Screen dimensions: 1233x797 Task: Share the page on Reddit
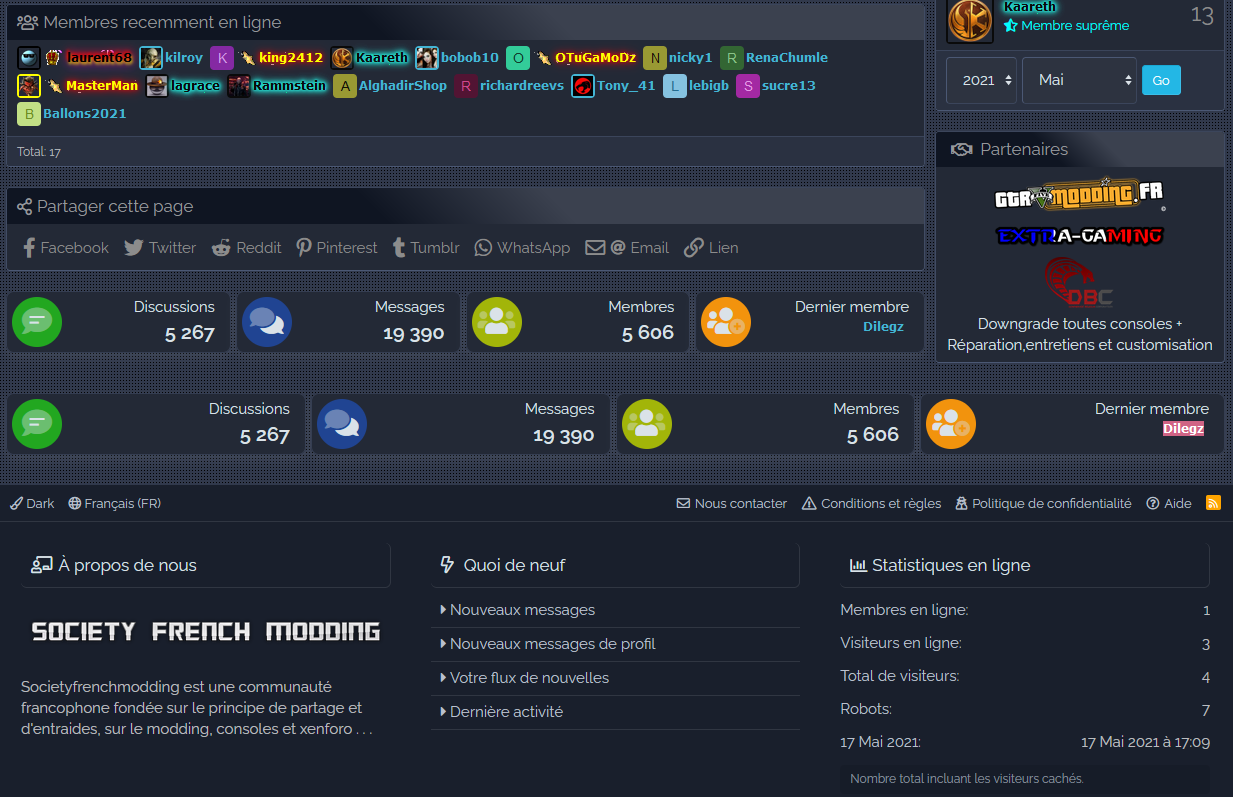[x=247, y=248]
